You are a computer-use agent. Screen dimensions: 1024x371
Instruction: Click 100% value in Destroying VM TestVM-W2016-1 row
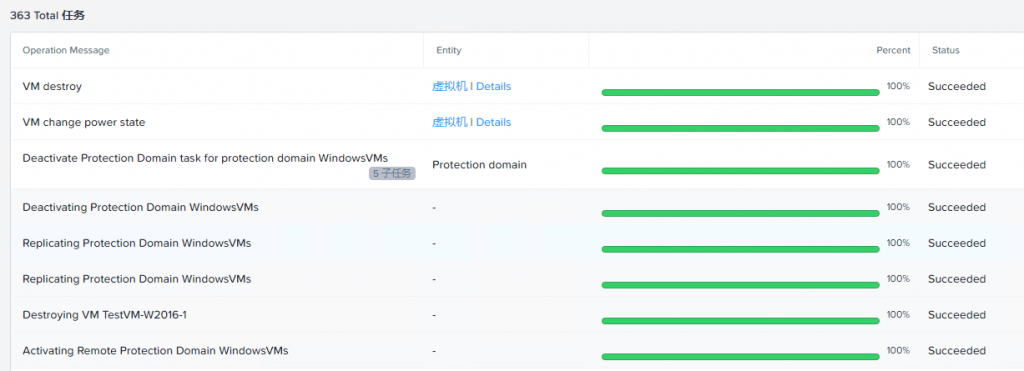(x=898, y=314)
